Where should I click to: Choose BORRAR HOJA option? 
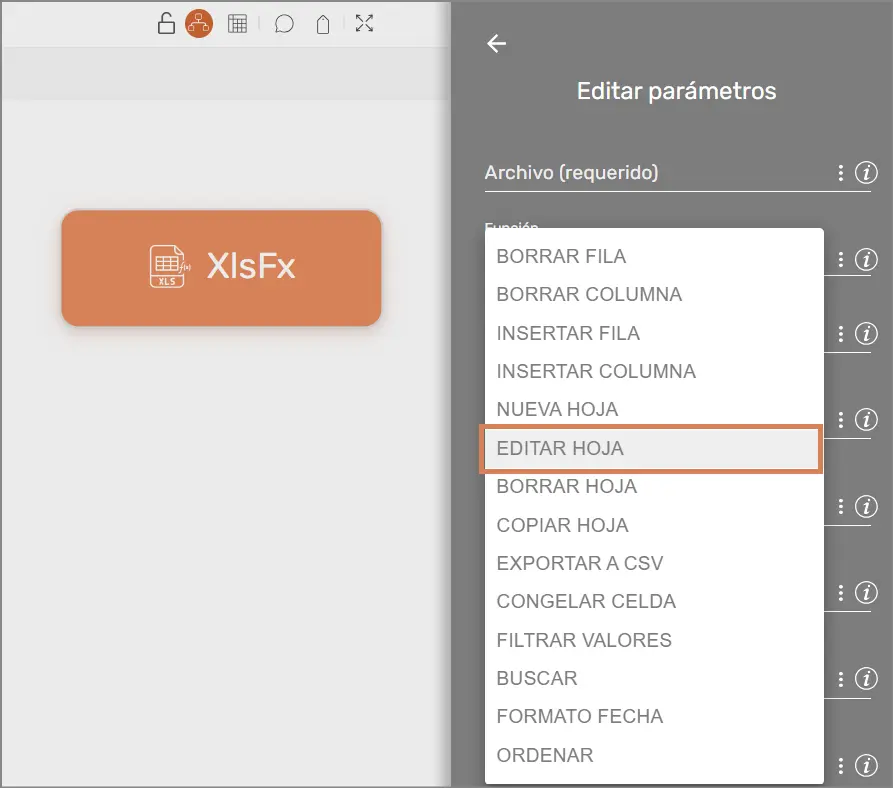[x=654, y=486]
